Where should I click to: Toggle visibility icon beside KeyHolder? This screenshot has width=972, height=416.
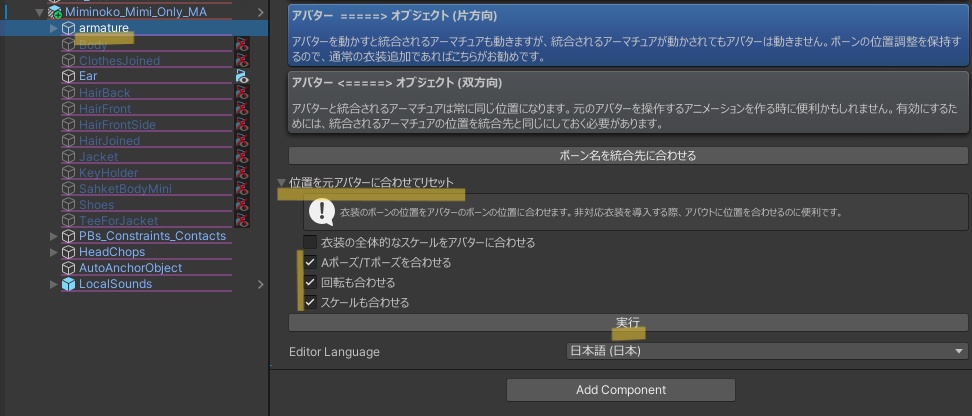242,172
